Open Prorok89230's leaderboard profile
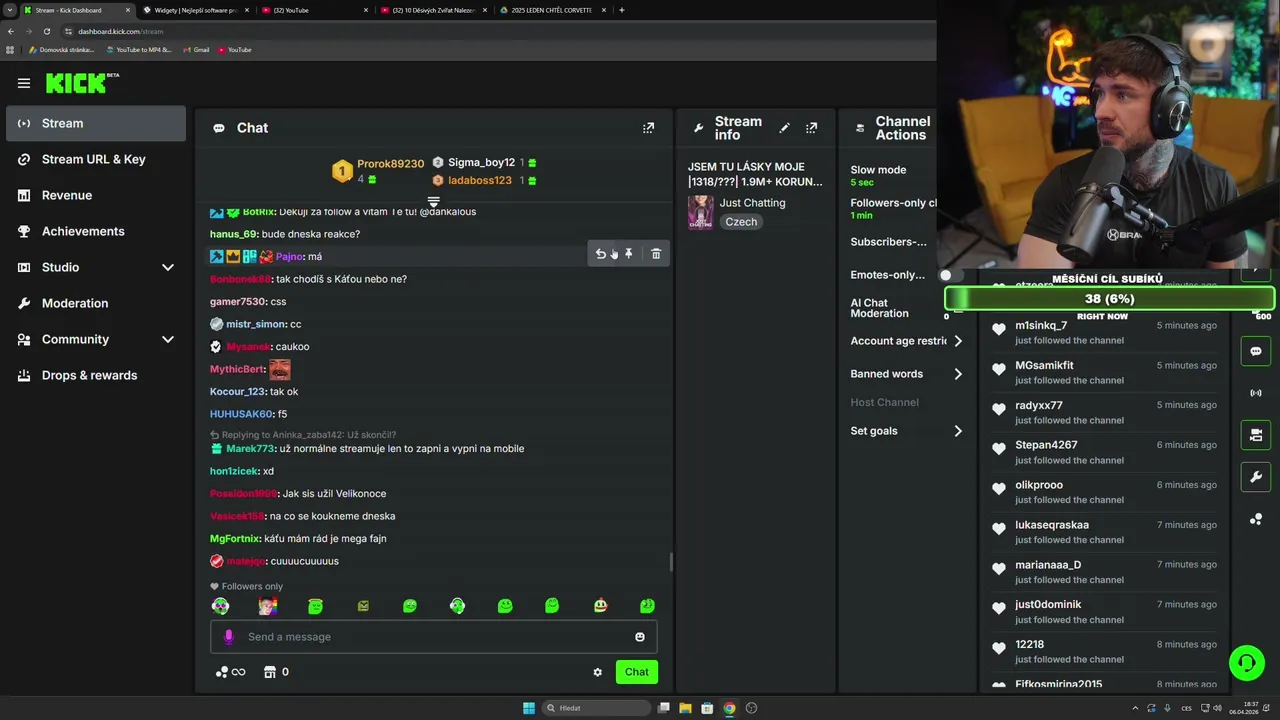The width and height of the screenshot is (1280, 720). coord(390,164)
